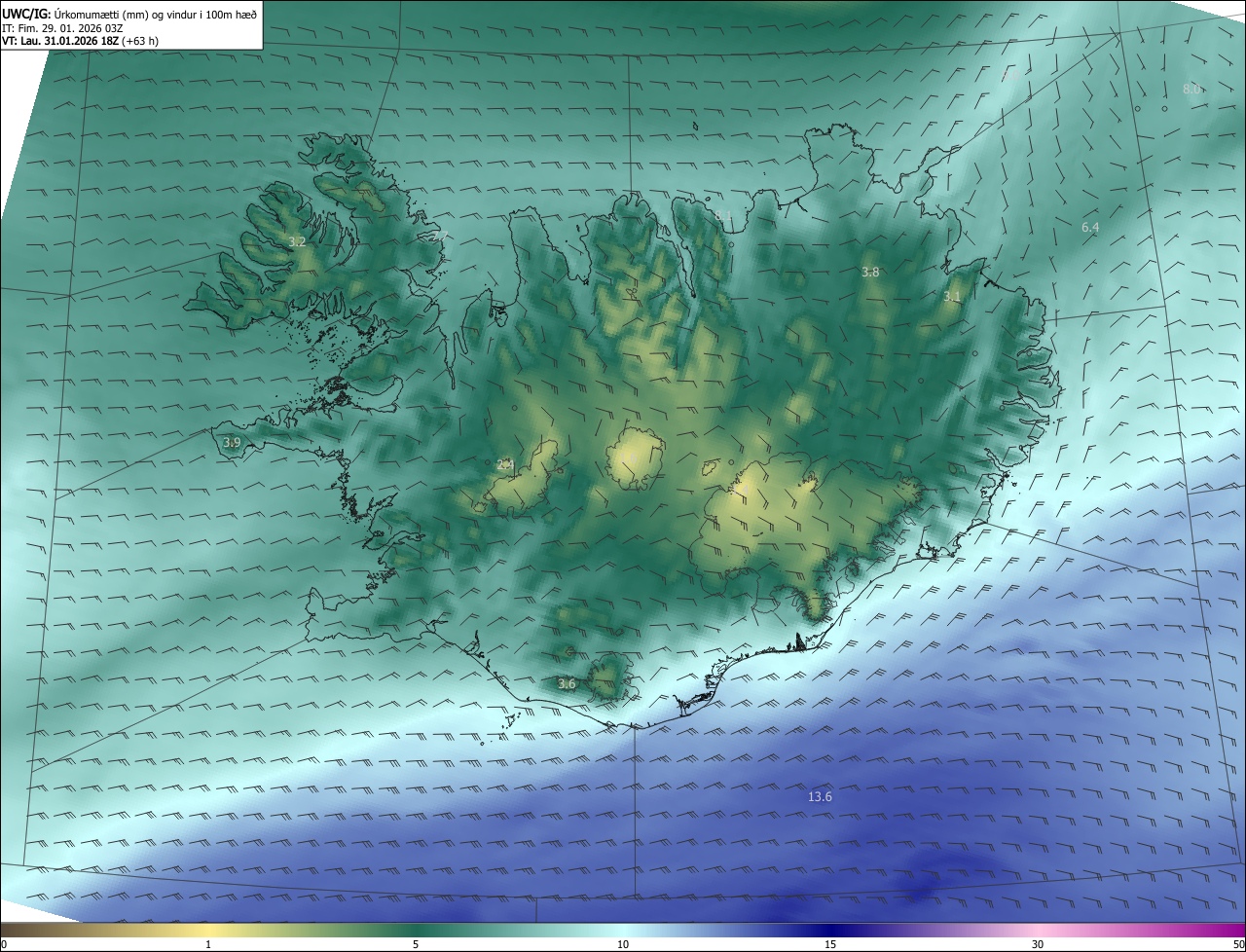Click the "13.6" value over the southern ocean

(x=821, y=797)
